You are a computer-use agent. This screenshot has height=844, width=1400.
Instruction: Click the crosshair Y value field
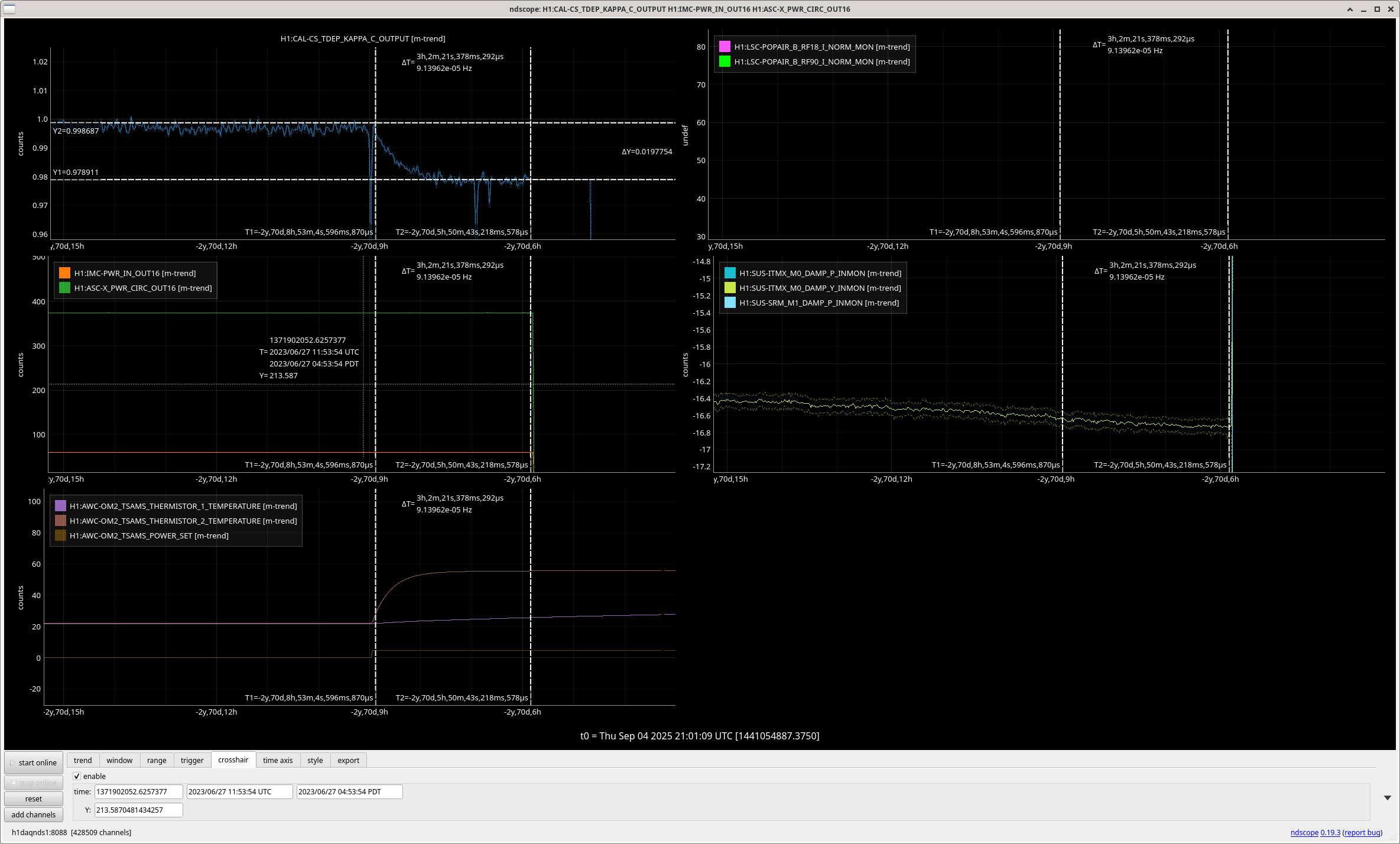[x=138, y=810]
